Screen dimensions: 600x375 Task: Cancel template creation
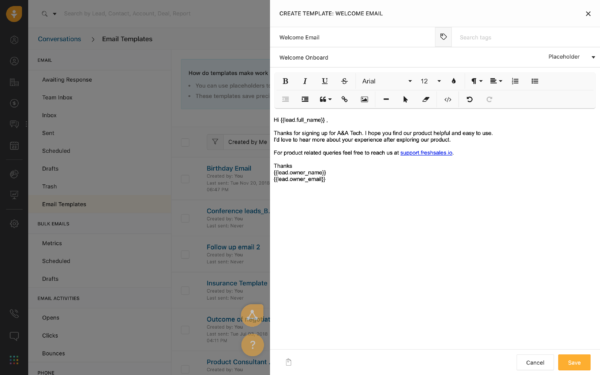point(535,362)
